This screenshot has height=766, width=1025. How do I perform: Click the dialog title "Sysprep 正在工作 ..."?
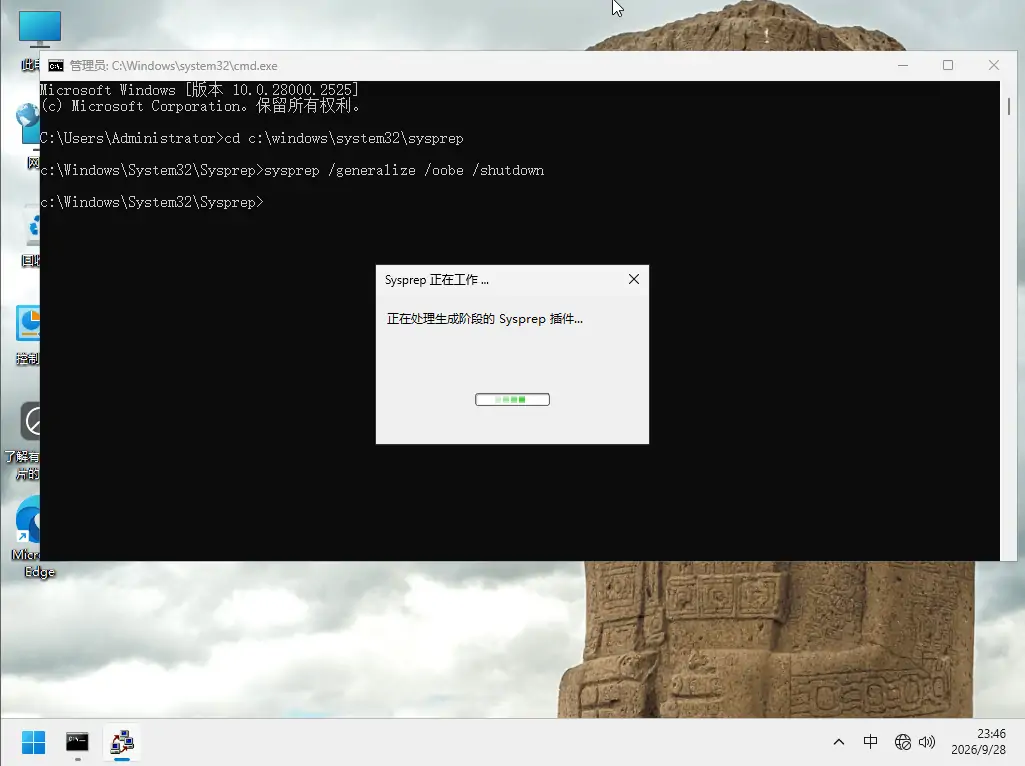pyautogui.click(x=437, y=280)
